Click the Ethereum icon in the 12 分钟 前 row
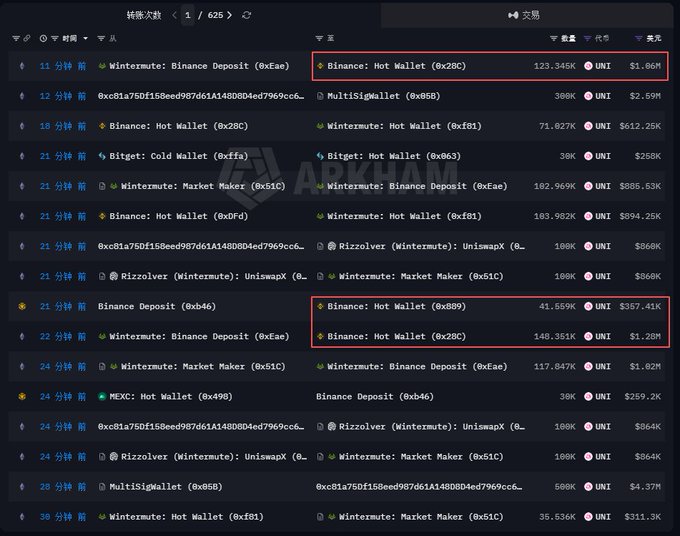680x536 pixels. (22, 96)
